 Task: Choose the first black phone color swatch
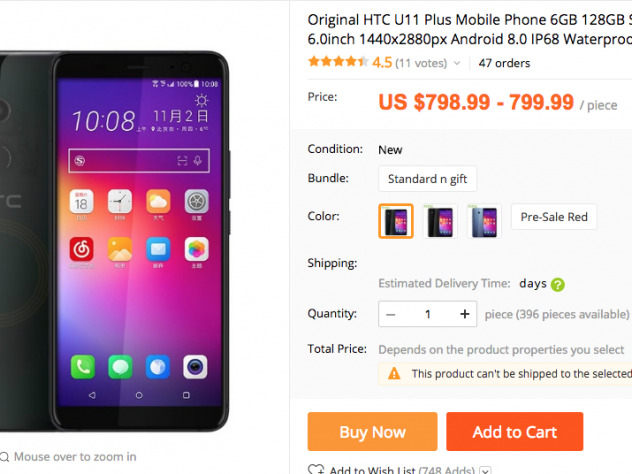point(396,221)
